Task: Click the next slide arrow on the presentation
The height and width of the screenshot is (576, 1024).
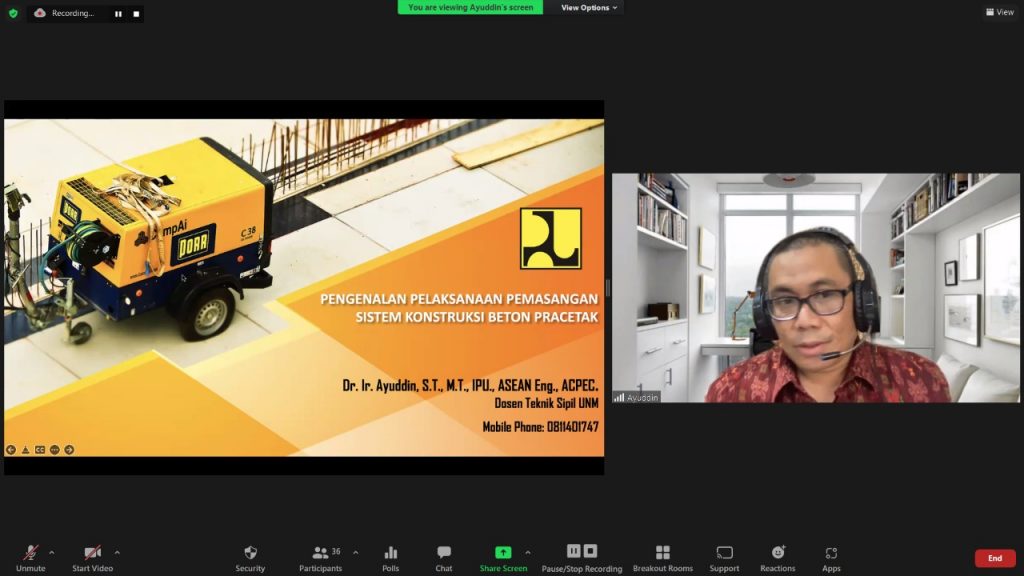Action: [x=69, y=450]
